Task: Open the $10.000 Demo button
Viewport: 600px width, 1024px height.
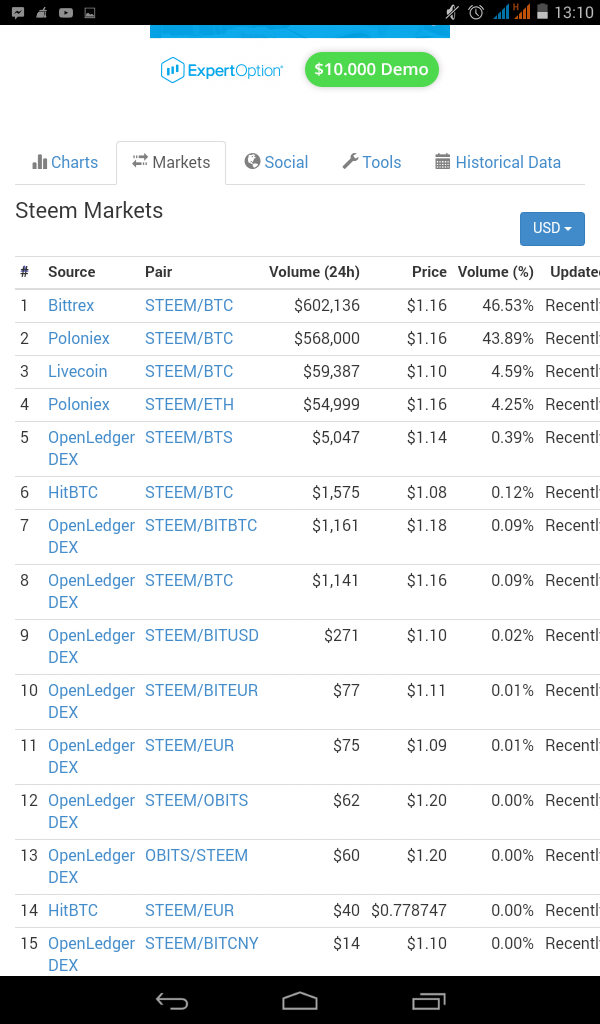Action: (x=371, y=69)
